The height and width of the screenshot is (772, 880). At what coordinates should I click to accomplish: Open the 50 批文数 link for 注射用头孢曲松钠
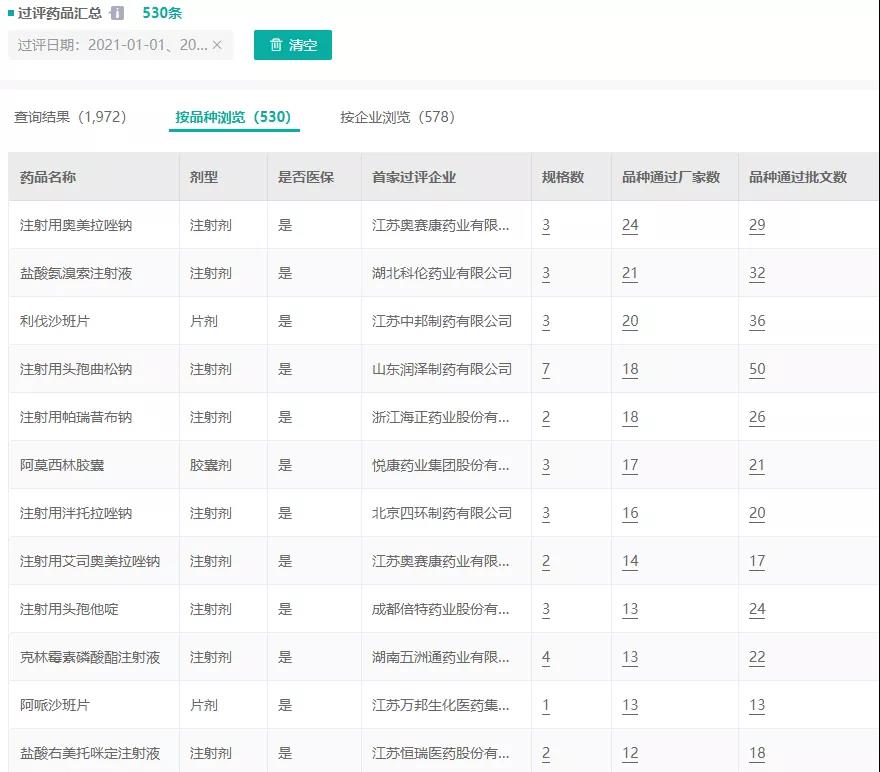point(757,369)
